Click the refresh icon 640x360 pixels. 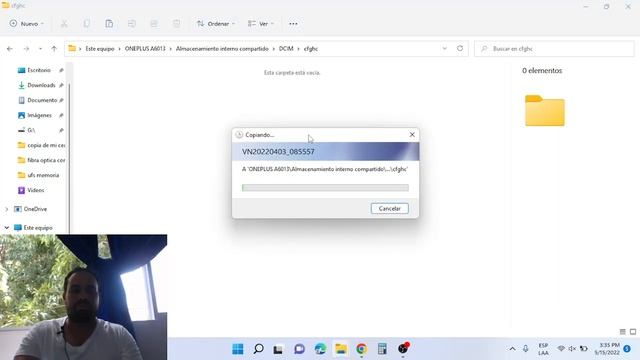460,49
